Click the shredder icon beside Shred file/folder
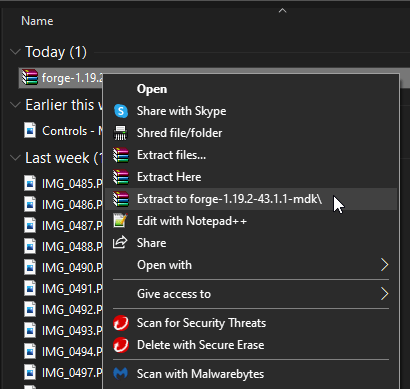The height and width of the screenshot is (389, 410). (120, 133)
